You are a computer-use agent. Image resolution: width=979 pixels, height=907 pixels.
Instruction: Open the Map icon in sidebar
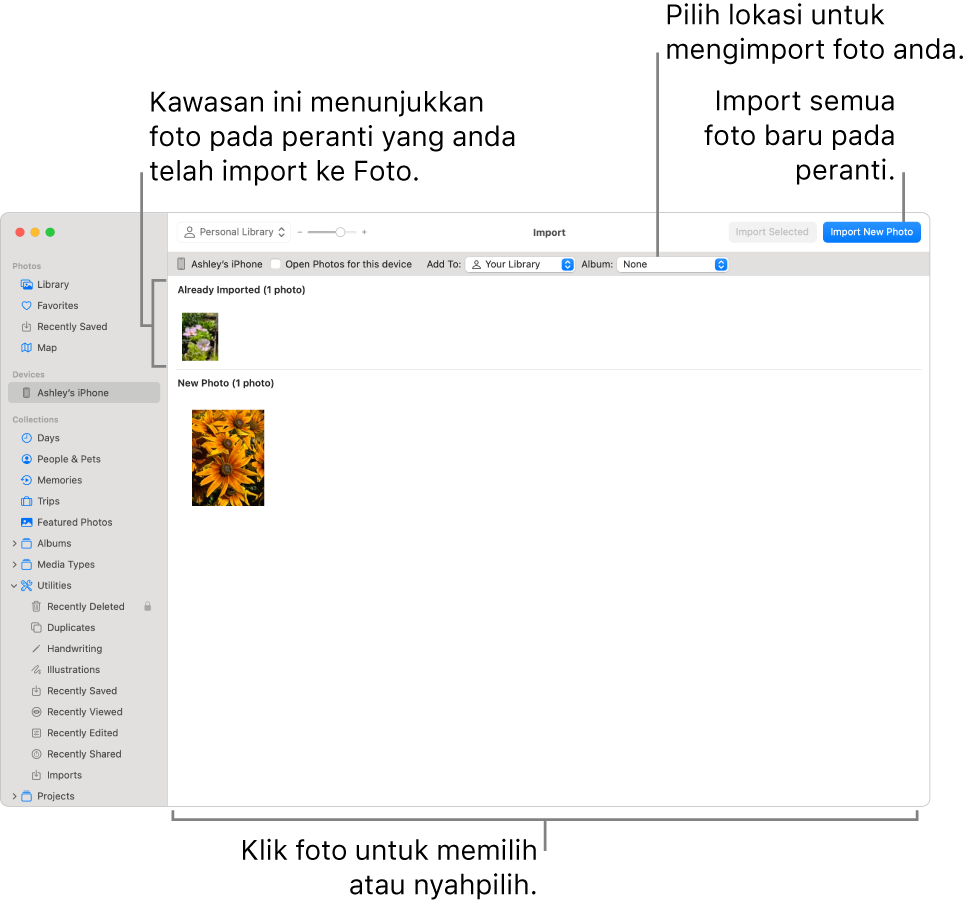(x=26, y=348)
